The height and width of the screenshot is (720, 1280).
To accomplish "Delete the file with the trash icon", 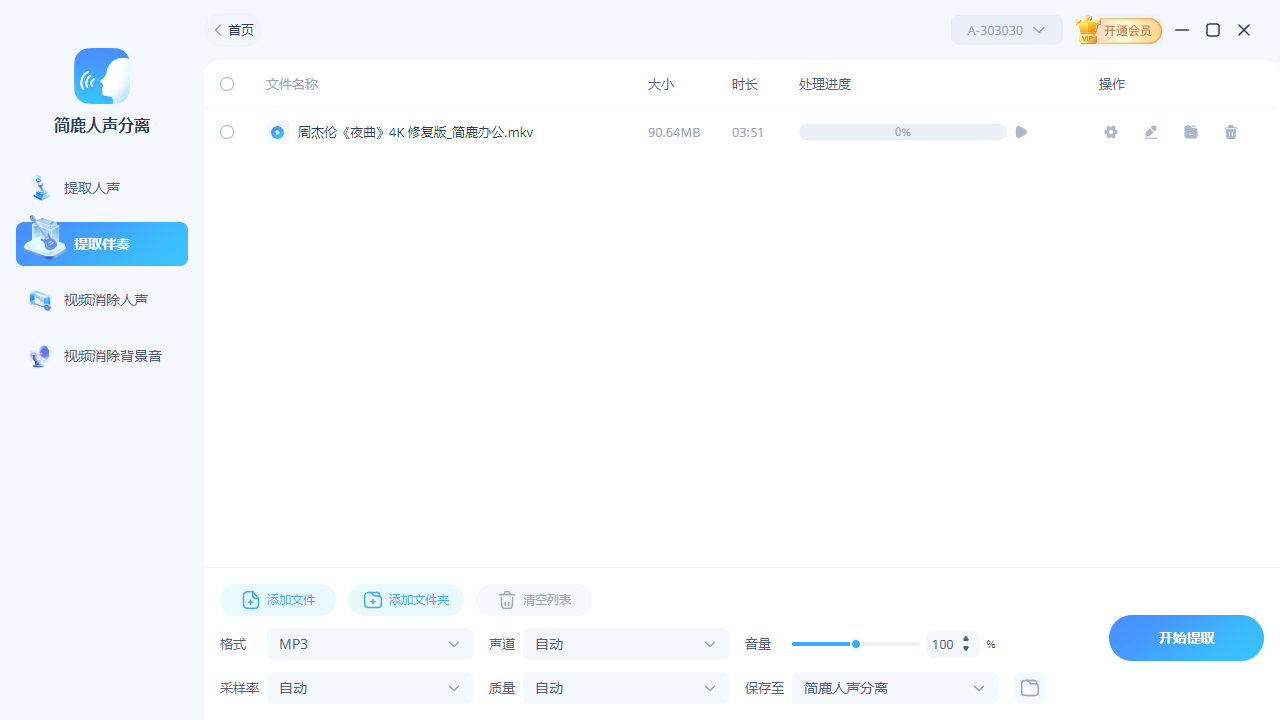I will [x=1230, y=132].
